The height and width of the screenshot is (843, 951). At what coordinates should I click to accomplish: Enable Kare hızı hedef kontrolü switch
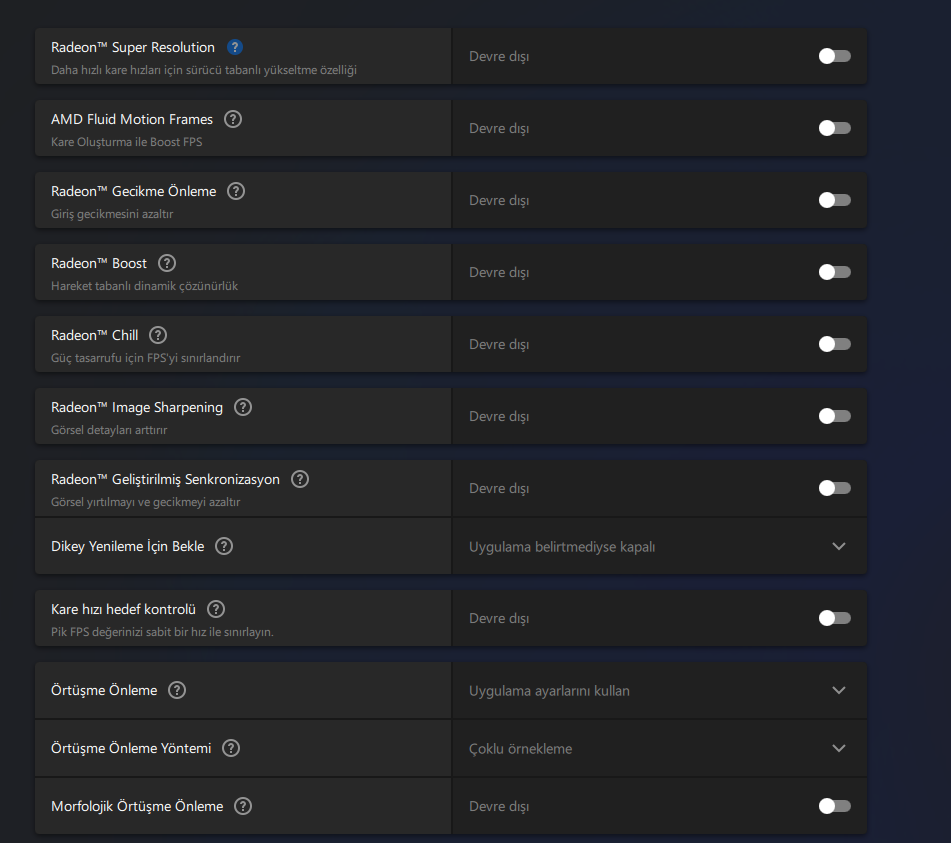pyautogui.click(x=835, y=619)
